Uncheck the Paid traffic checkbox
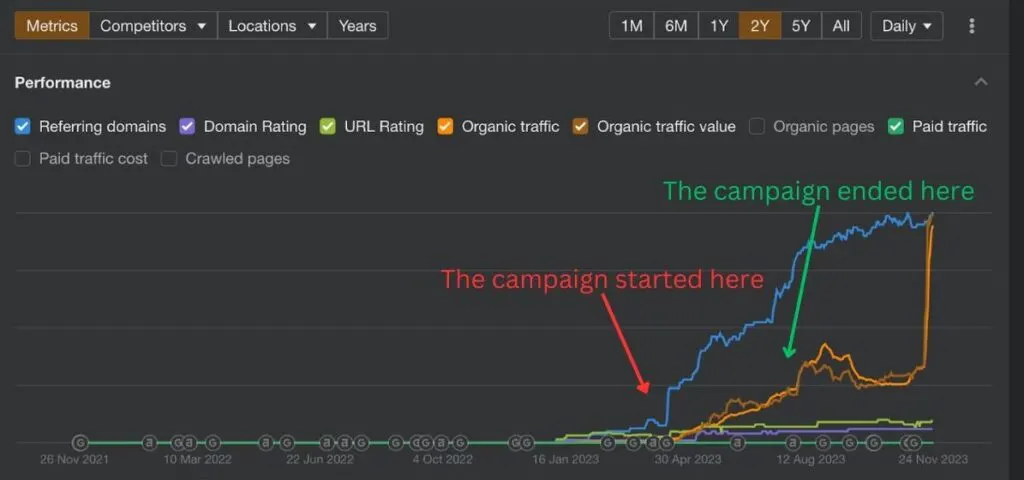The width and height of the screenshot is (1024, 480). pos(896,127)
